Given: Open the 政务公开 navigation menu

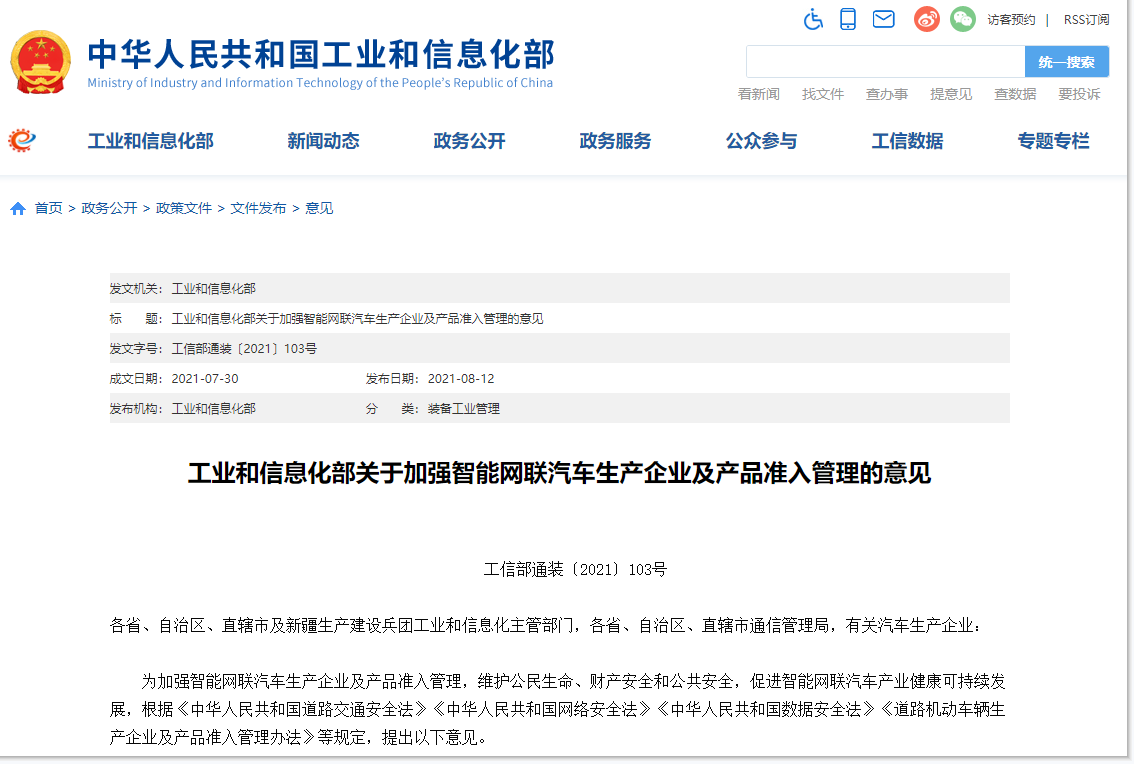Looking at the screenshot, I should click(x=469, y=141).
